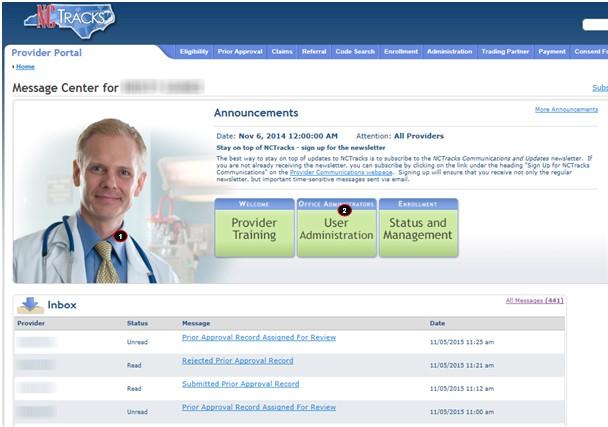Select the Claims menu tab
Viewport: 608px width, 427px height.
[x=282, y=52]
